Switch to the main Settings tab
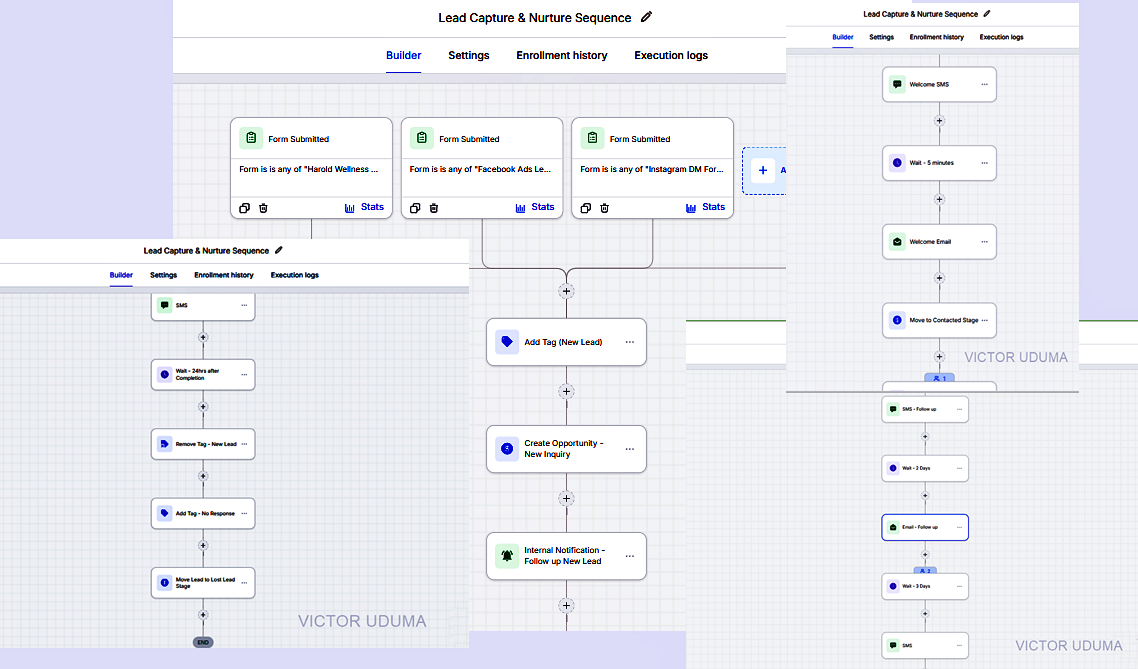This screenshot has width=1138, height=669. (x=469, y=55)
